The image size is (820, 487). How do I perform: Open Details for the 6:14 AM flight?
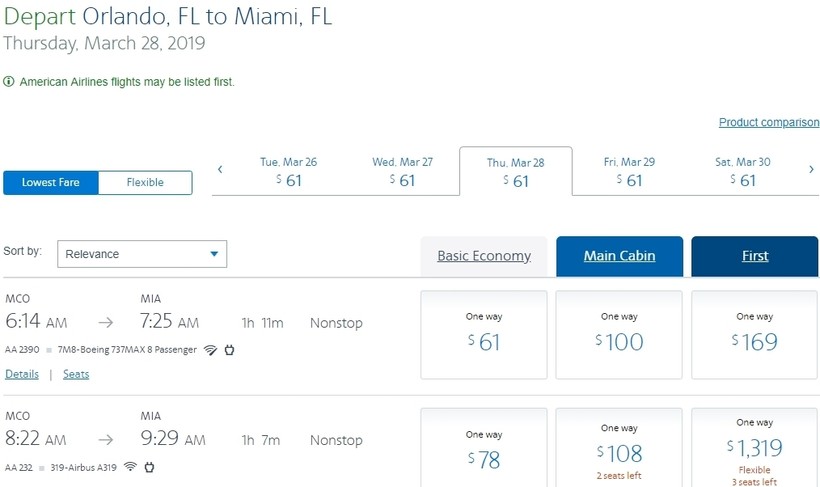(22, 374)
